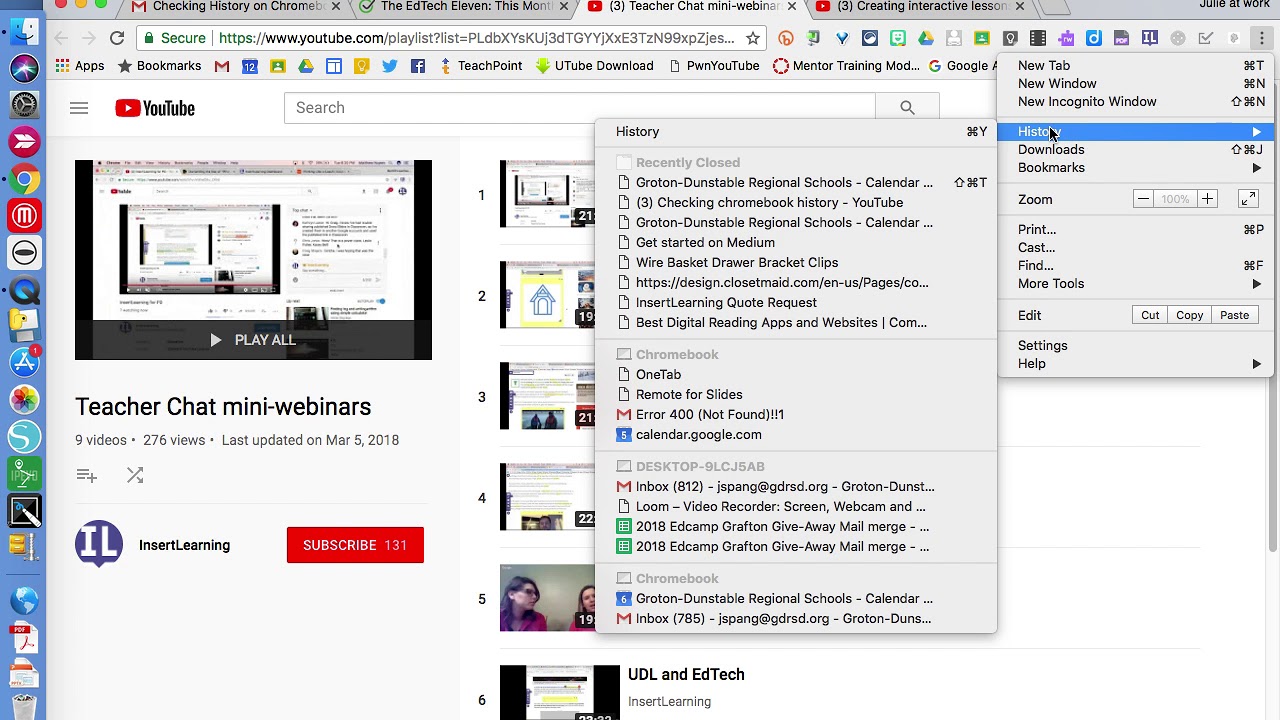This screenshot has height=720, width=1280.
Task: Expand the History submenu arrow
Action: click(x=1257, y=132)
